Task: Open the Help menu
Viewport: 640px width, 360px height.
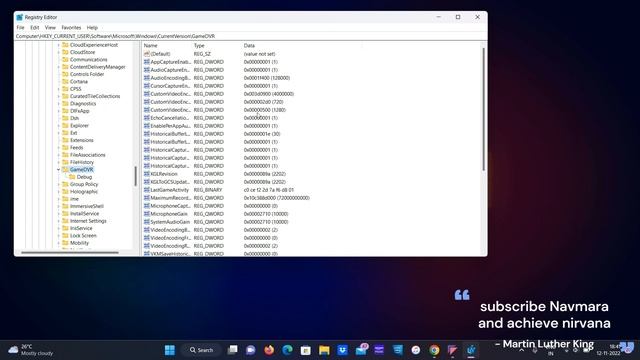Action: pyautogui.click(x=92, y=27)
